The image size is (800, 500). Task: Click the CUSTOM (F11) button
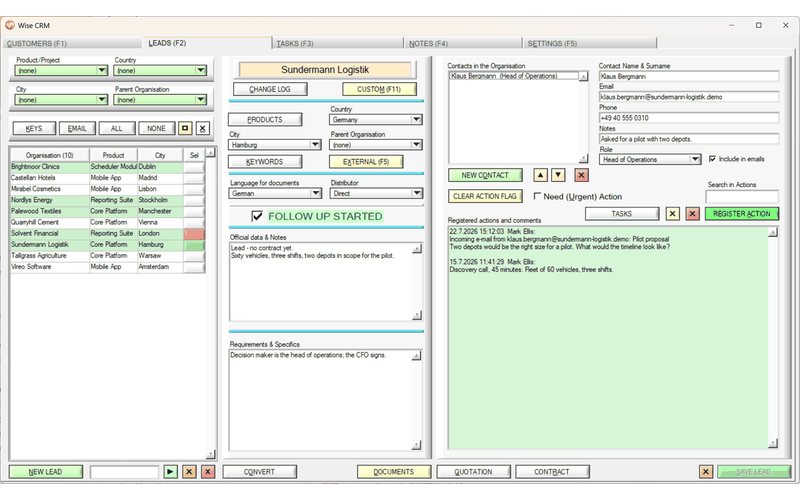coord(379,89)
